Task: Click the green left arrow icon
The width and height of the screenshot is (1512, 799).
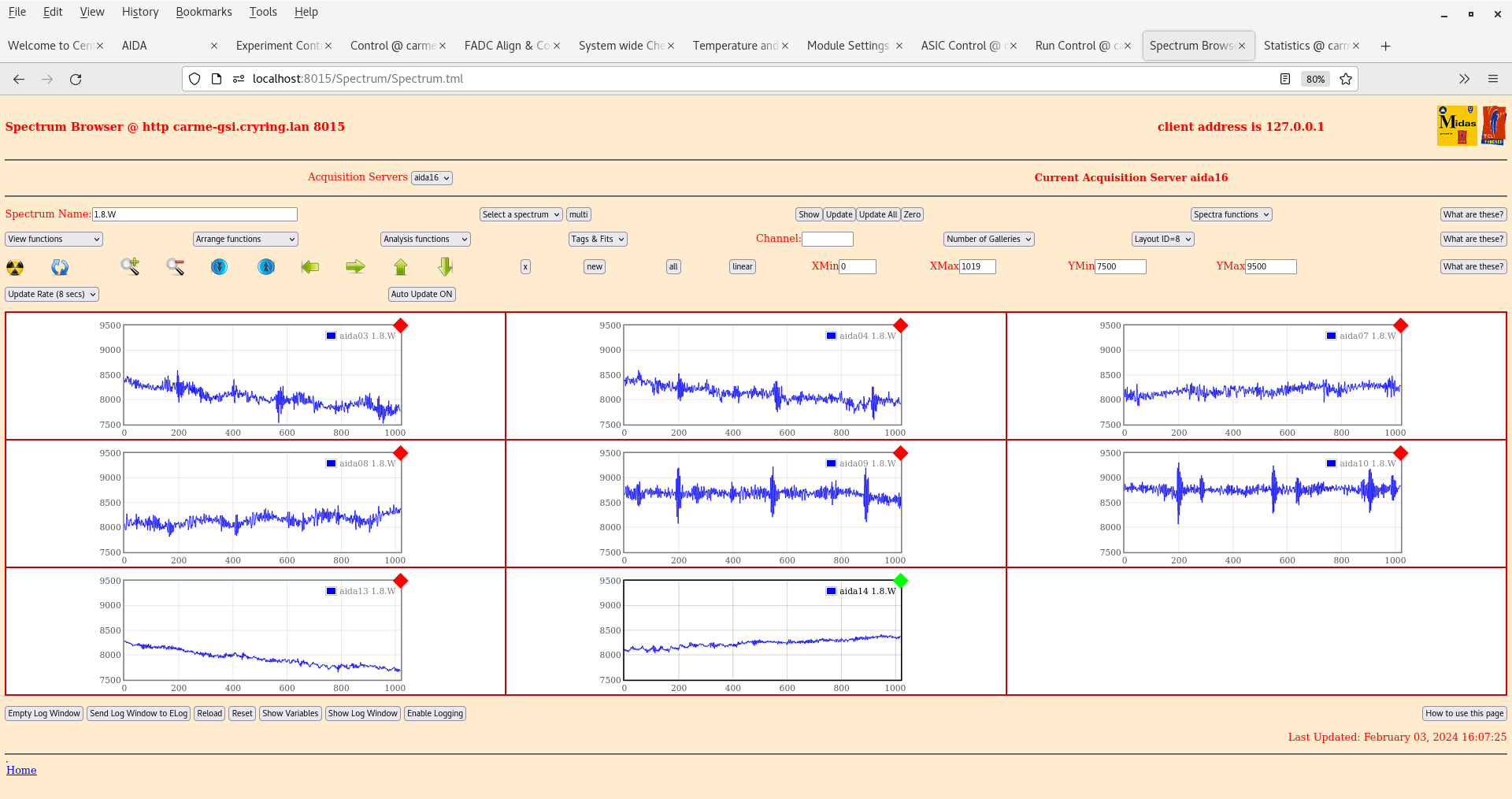Action: (x=310, y=267)
